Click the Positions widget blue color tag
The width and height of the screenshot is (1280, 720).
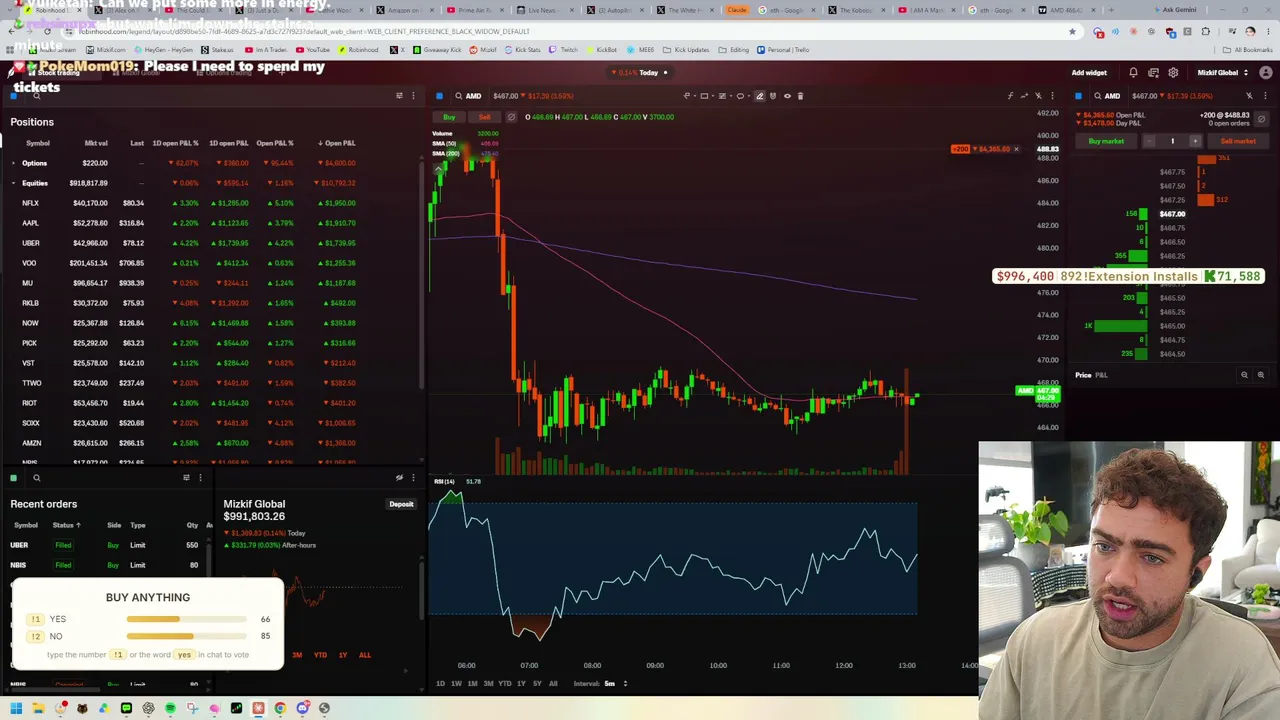tap(13, 96)
